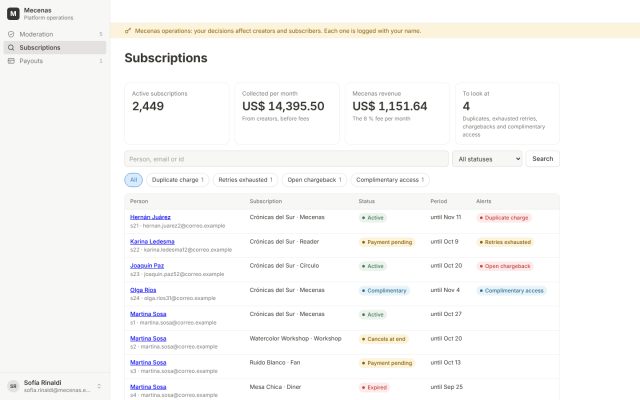Click the key icon in operations banner
Viewport: 640px width, 400px height.
click(128, 31)
